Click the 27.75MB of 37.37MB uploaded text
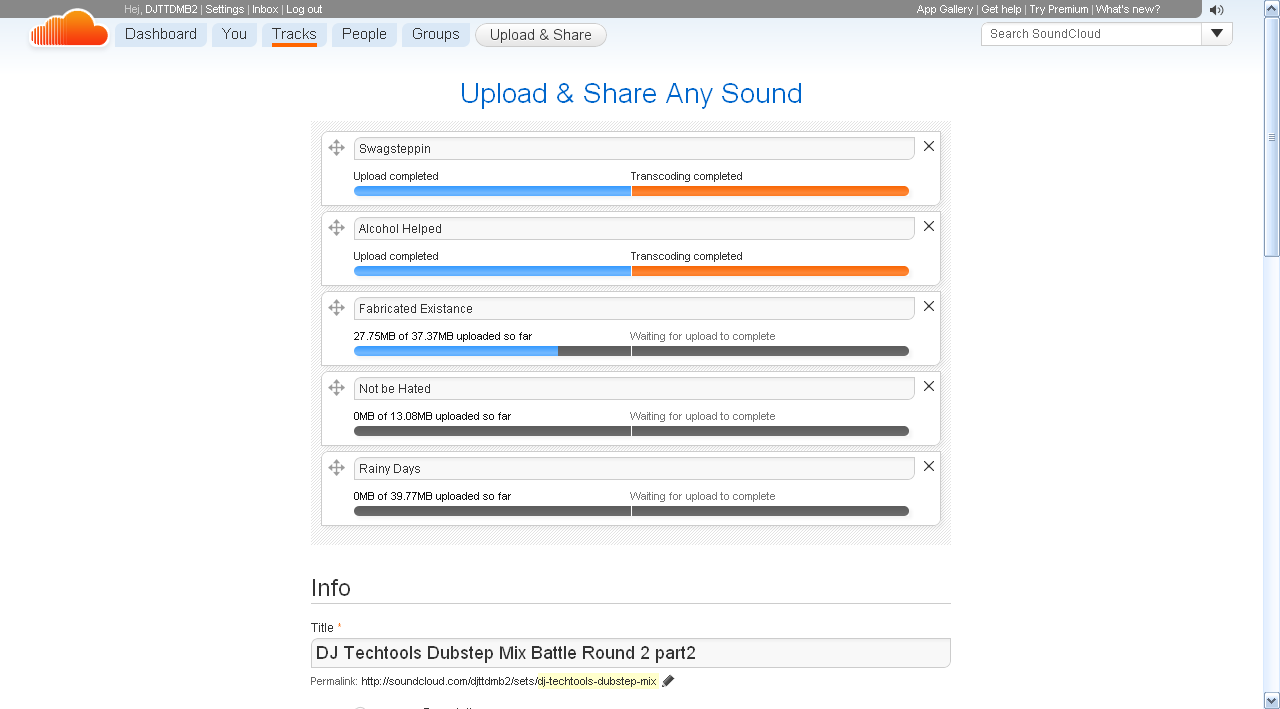 (x=443, y=336)
